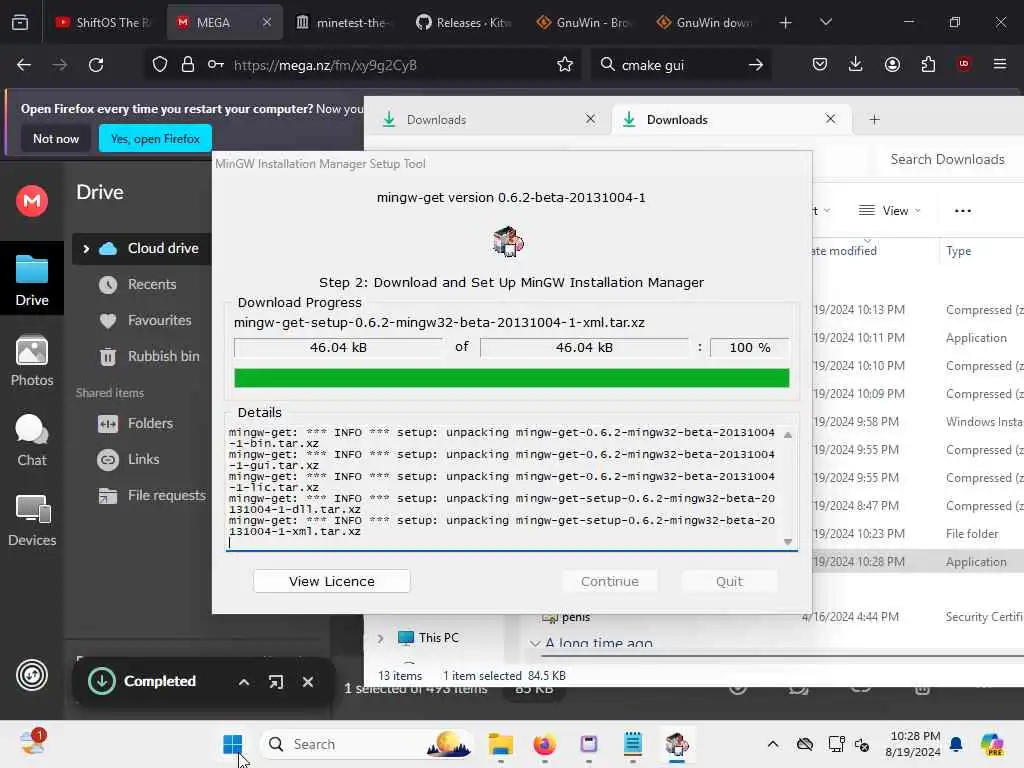Click View Licence button

pos(332,581)
